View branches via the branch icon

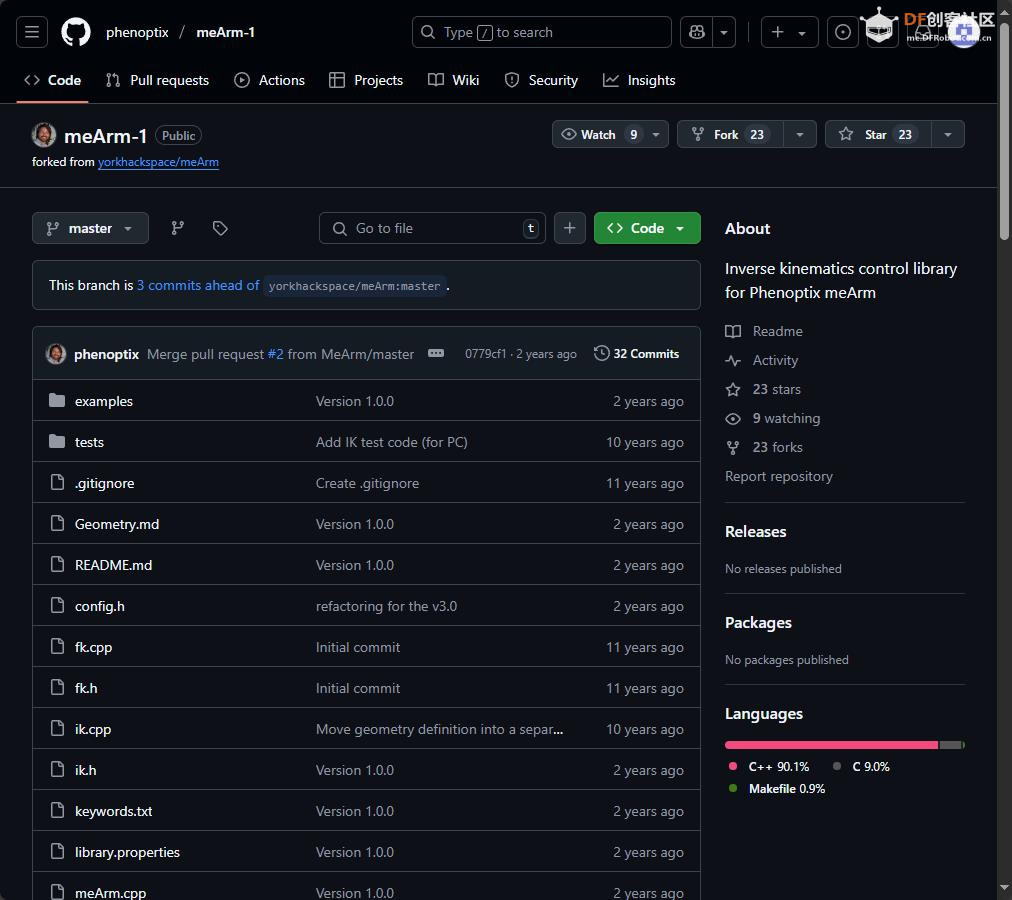coord(177,228)
